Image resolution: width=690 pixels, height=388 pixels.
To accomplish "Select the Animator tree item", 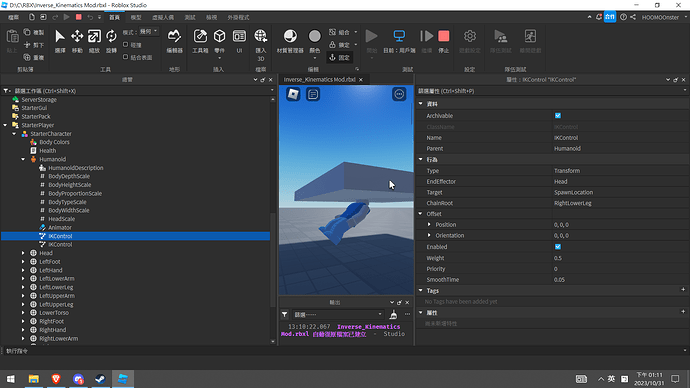I will [60, 227].
